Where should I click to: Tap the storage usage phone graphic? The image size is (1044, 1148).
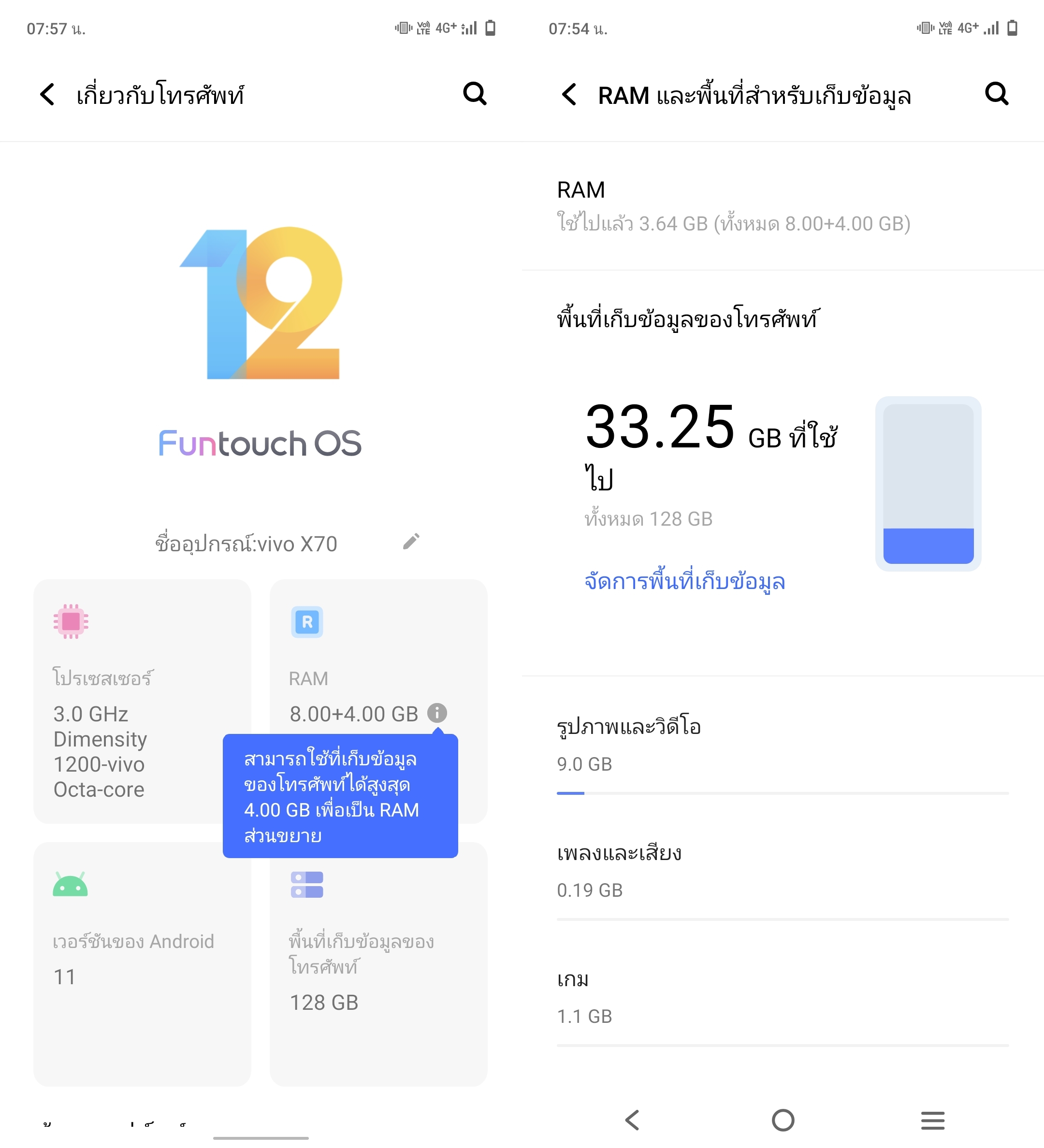928,484
